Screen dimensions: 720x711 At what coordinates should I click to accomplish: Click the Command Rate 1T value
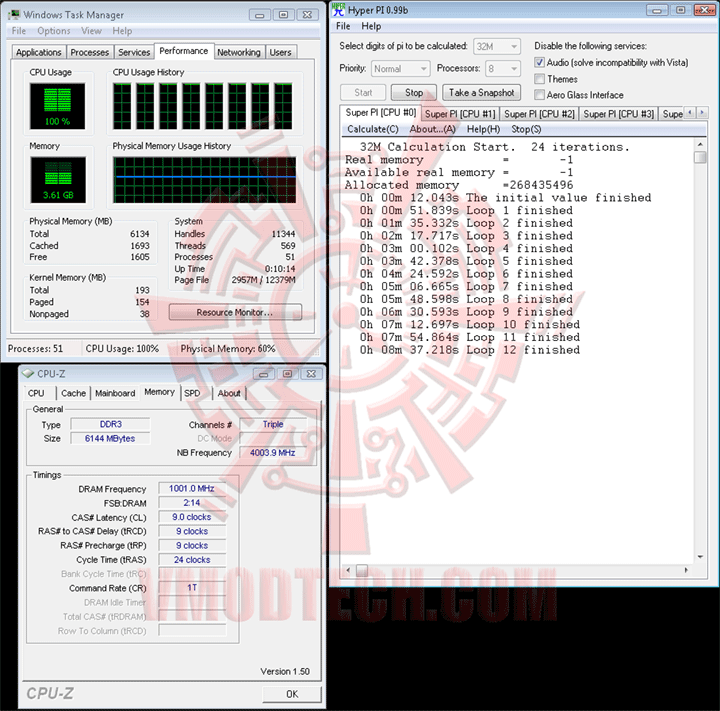pos(192,588)
